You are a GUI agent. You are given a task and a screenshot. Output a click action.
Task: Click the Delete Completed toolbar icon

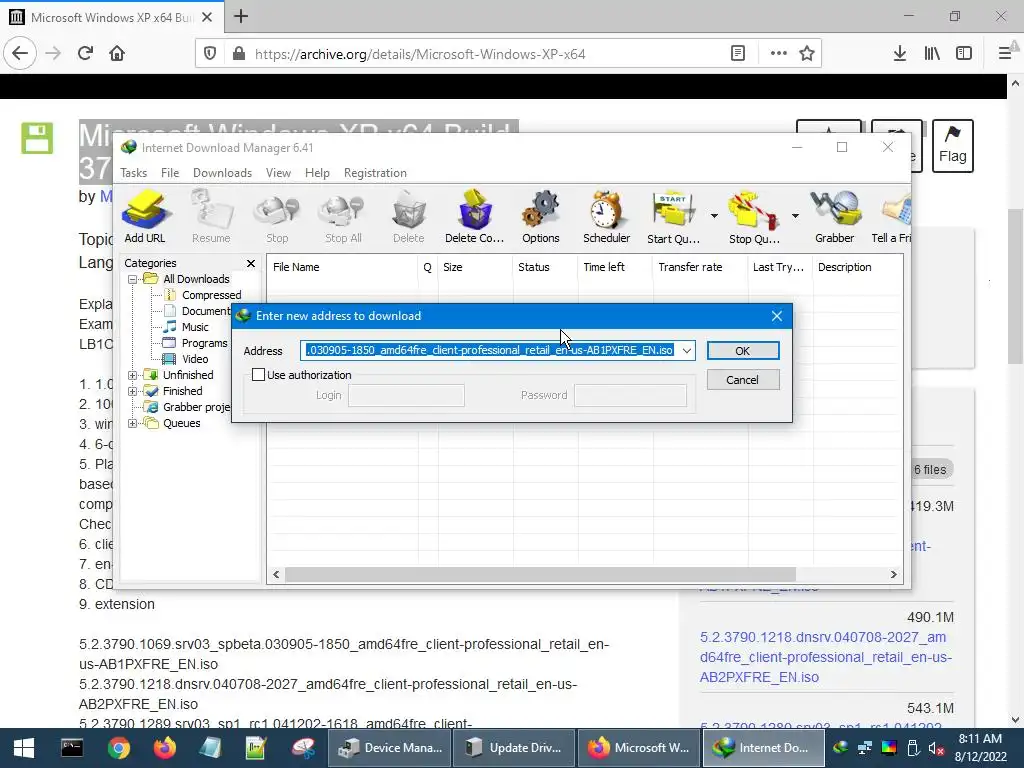point(475,217)
